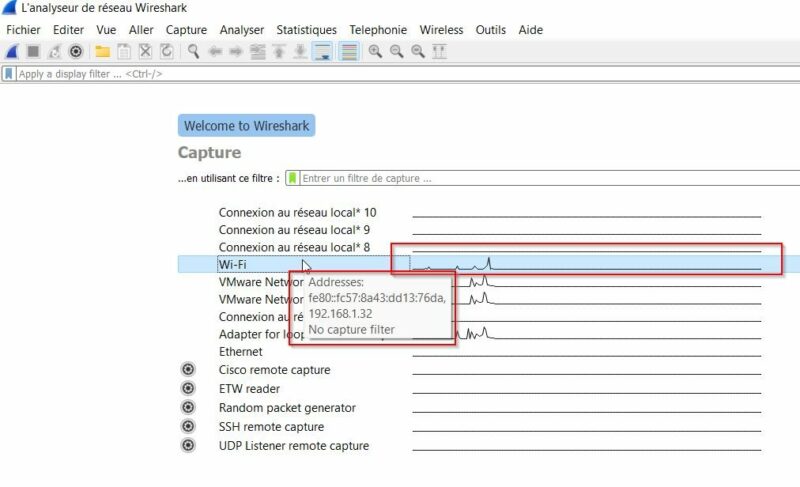The height and width of the screenshot is (487, 800).
Task: Click the Wi-Fi traffic sparkline graph
Action: click(x=587, y=264)
